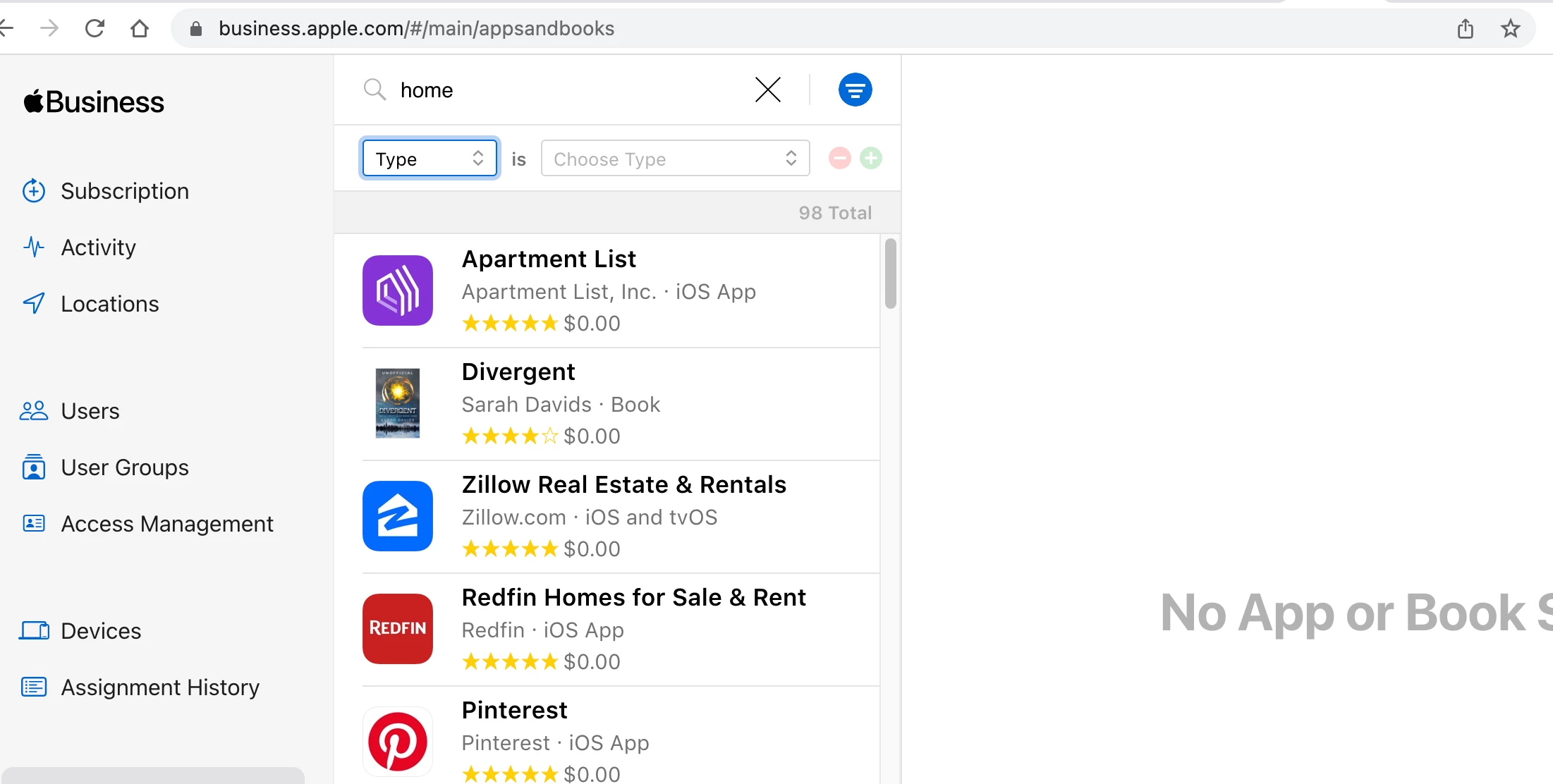The image size is (1553, 784).
Task: Click the address bar lock icon
Action: (x=196, y=29)
